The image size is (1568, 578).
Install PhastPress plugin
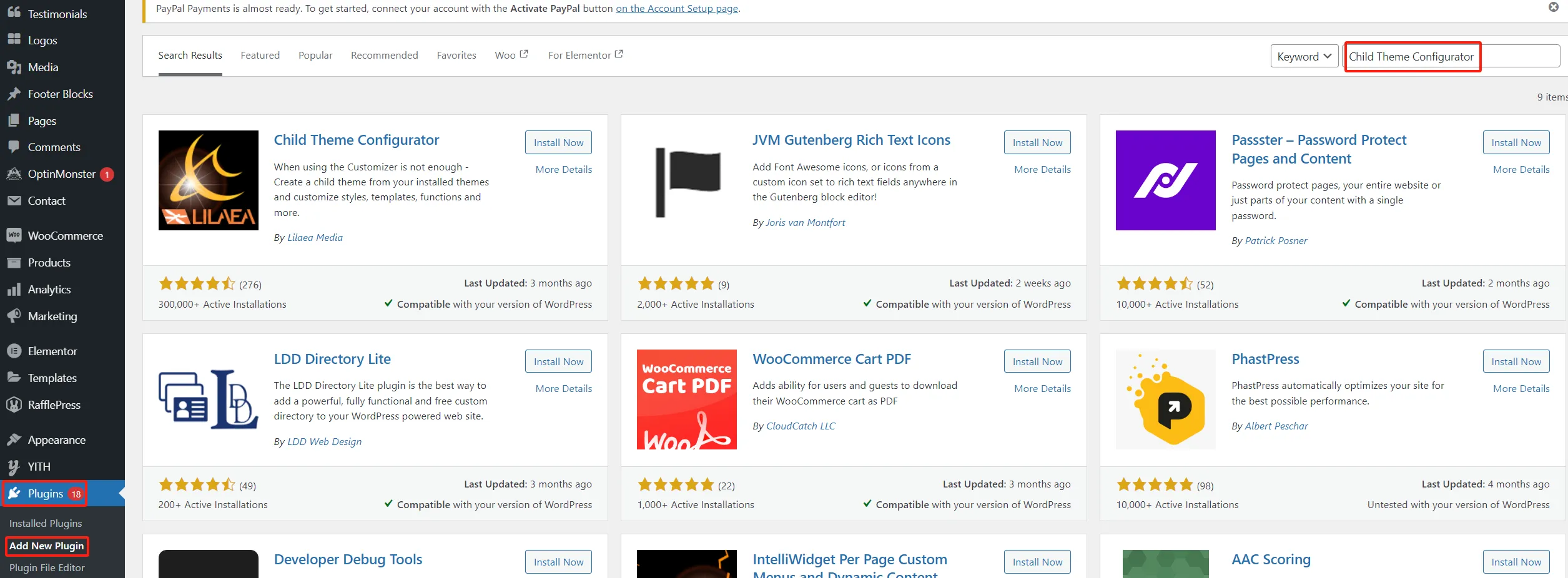1516,361
